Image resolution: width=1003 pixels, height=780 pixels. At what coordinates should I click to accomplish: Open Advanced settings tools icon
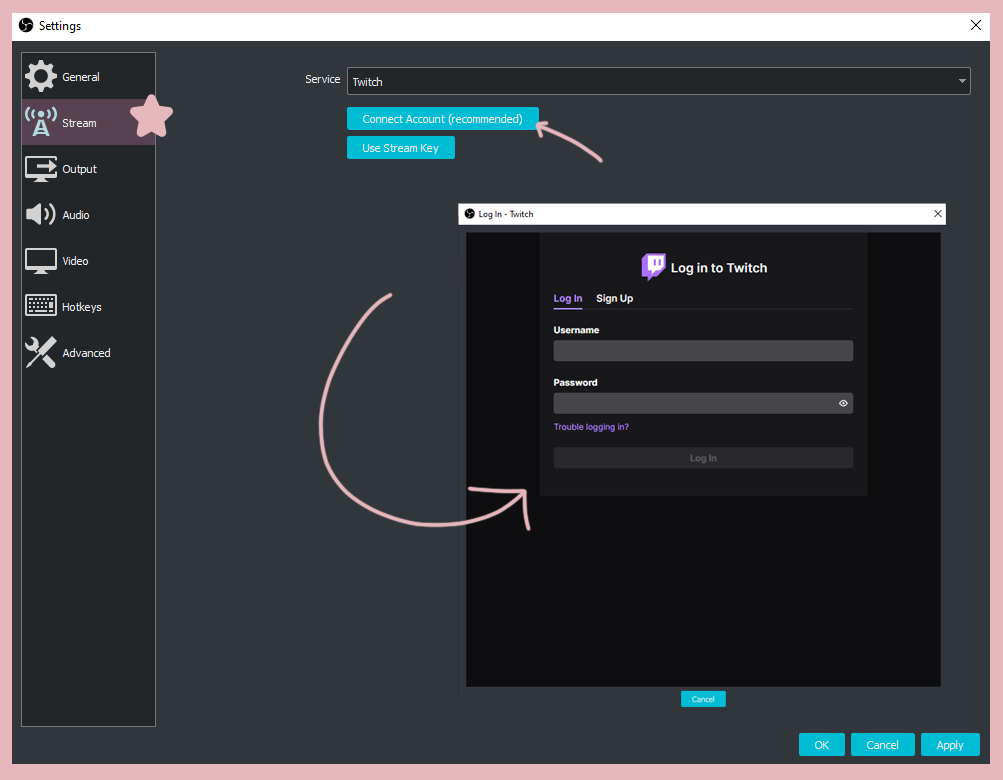point(40,353)
